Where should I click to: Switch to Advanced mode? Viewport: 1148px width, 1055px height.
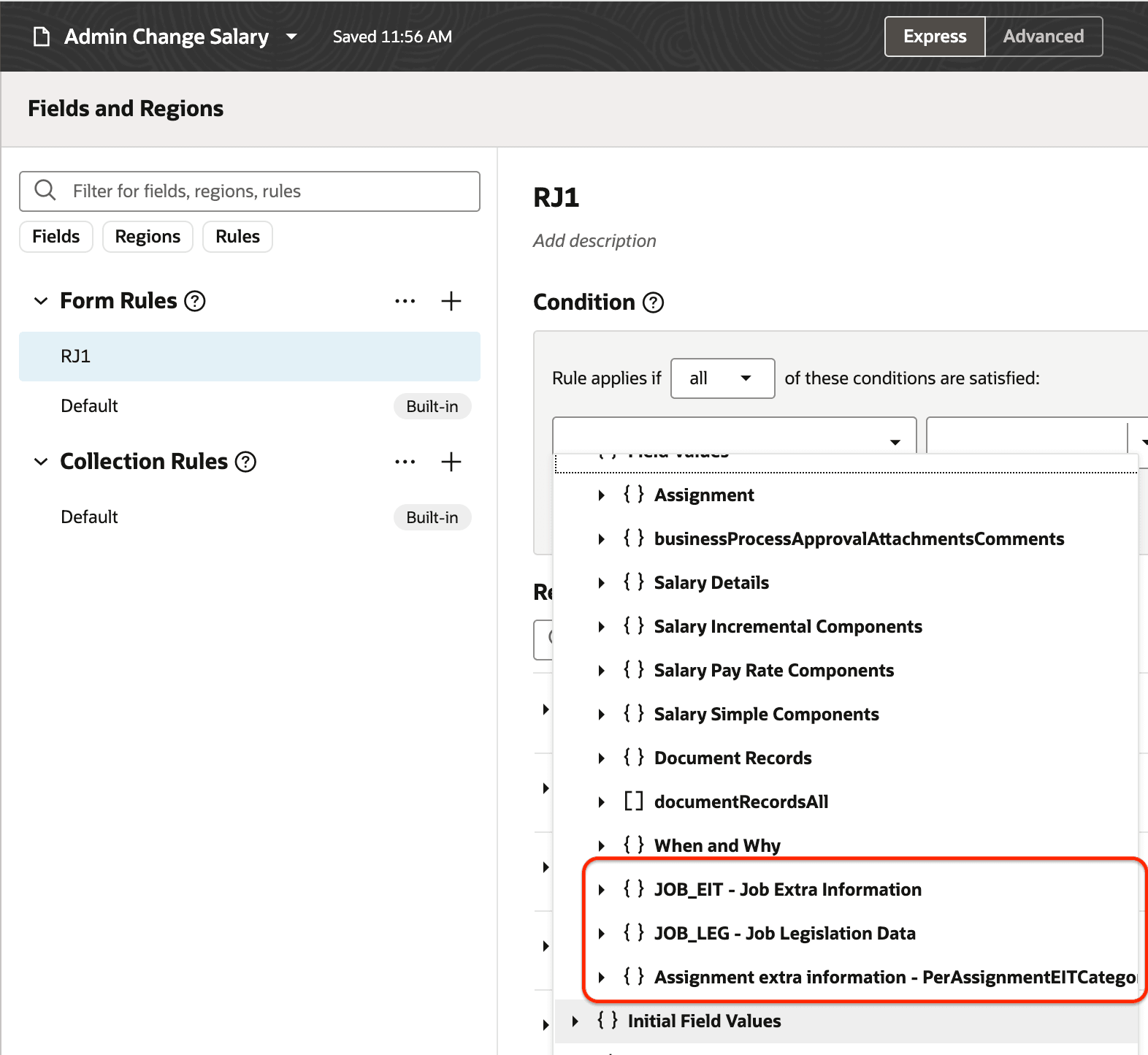pos(1044,37)
